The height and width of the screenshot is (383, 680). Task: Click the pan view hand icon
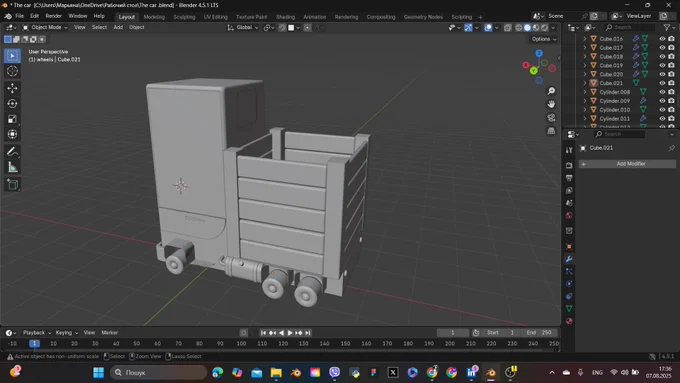[551, 104]
